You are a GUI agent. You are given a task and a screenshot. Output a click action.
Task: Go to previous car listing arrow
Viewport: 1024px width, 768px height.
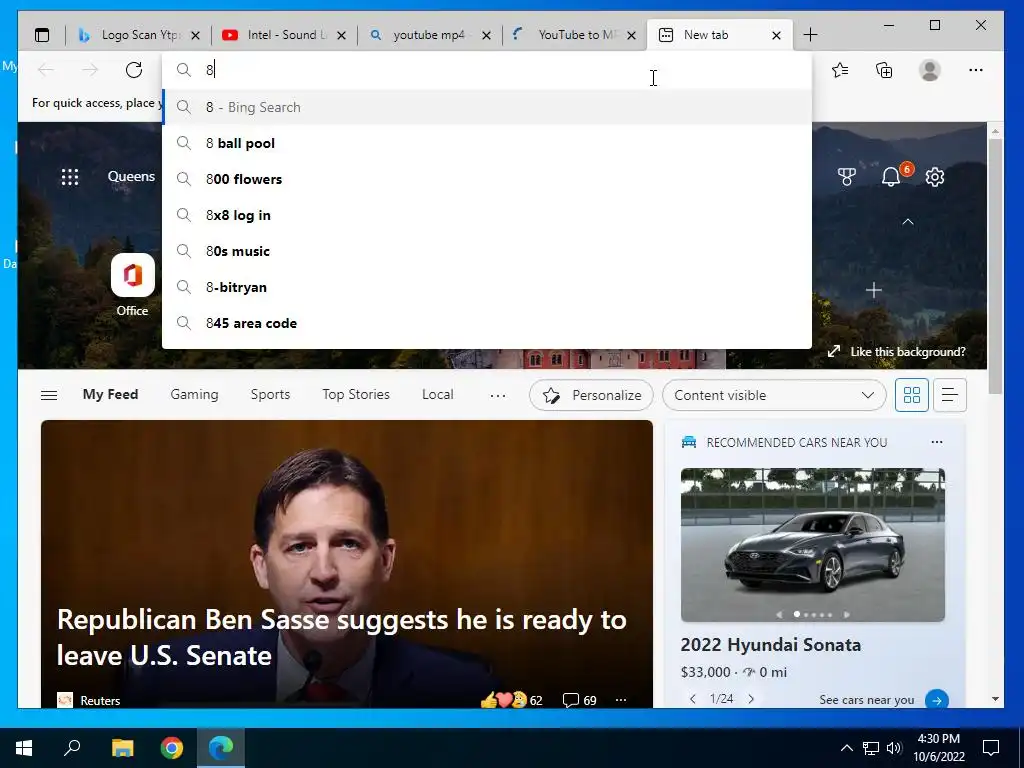[693, 699]
